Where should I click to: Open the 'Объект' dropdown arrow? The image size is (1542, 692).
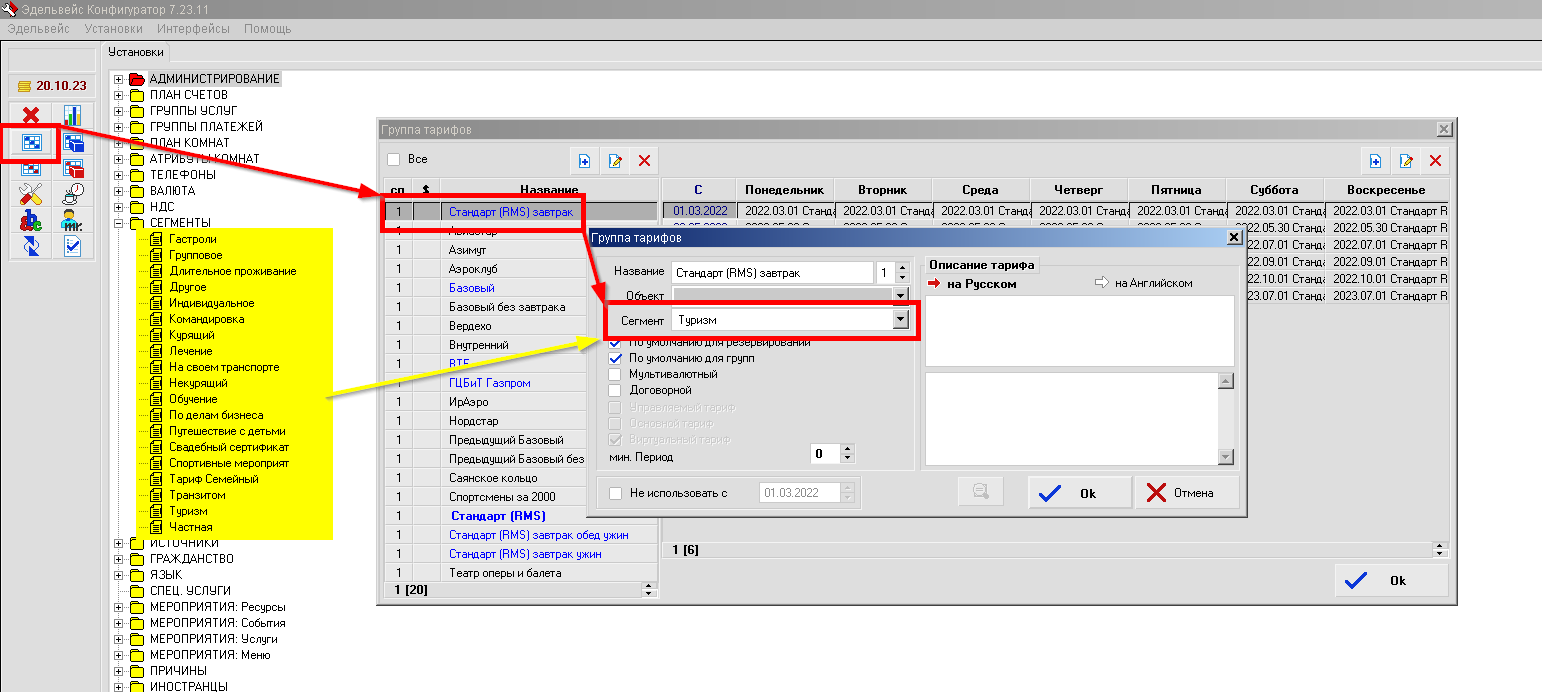[900, 295]
